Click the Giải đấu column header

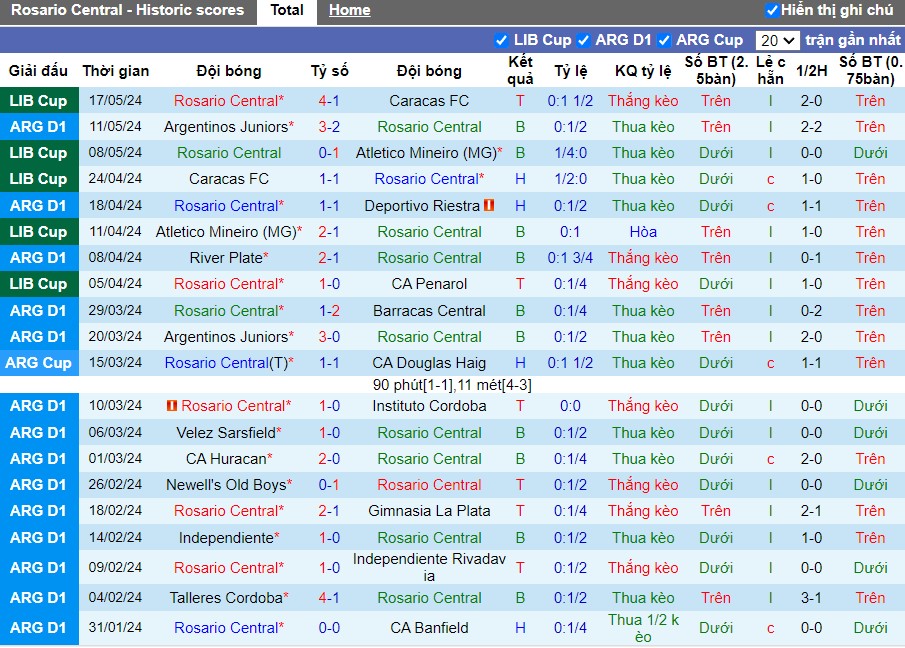click(38, 71)
